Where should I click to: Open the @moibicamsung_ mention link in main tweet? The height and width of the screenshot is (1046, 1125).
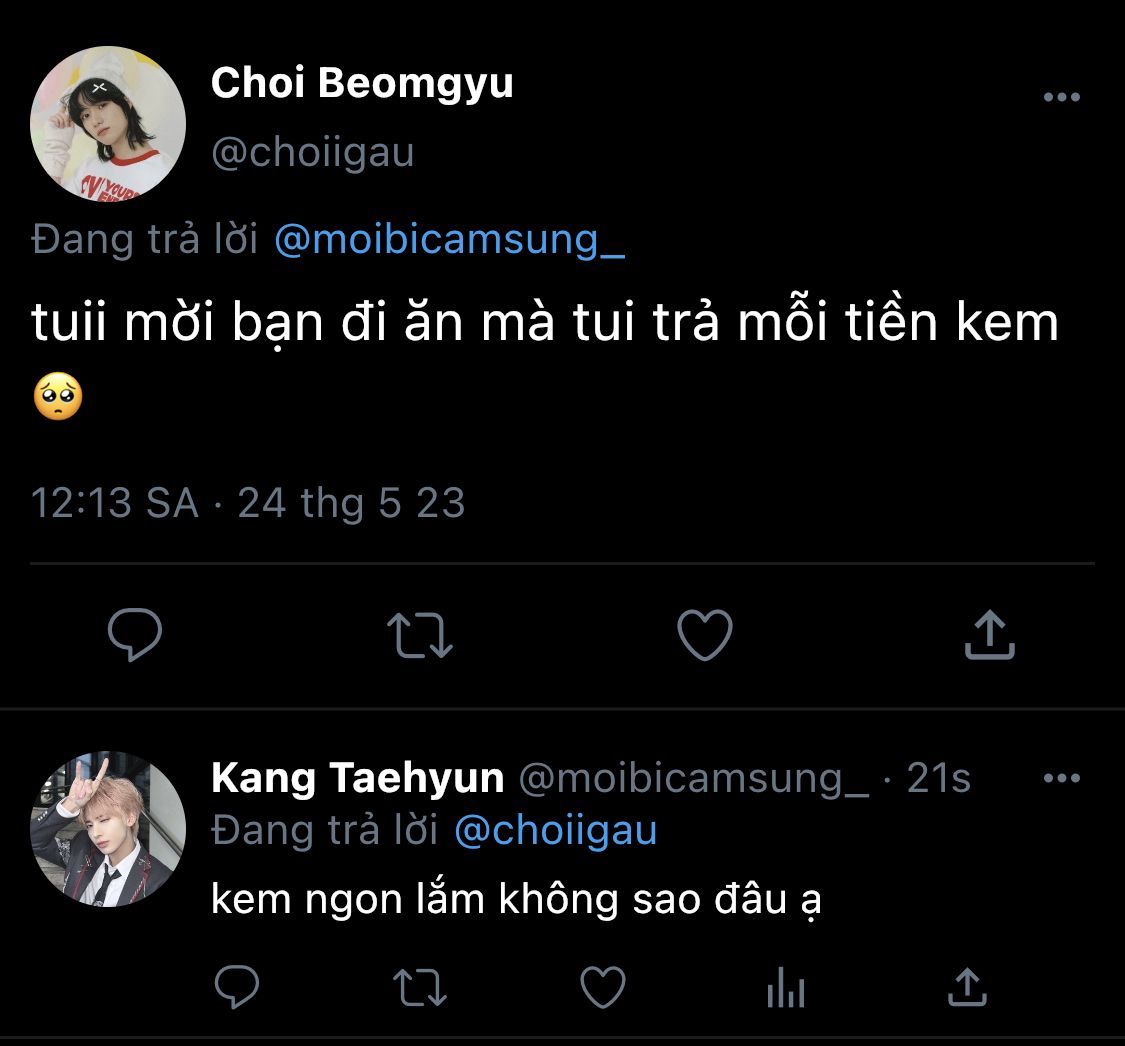449,241
